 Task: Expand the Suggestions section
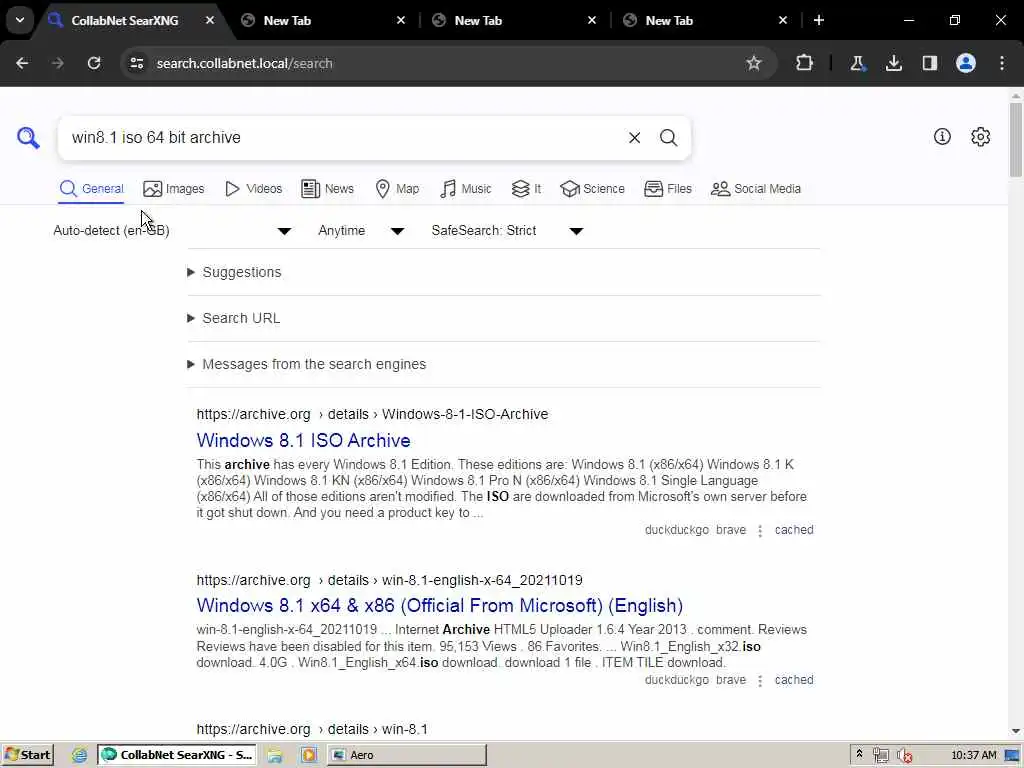(x=234, y=272)
